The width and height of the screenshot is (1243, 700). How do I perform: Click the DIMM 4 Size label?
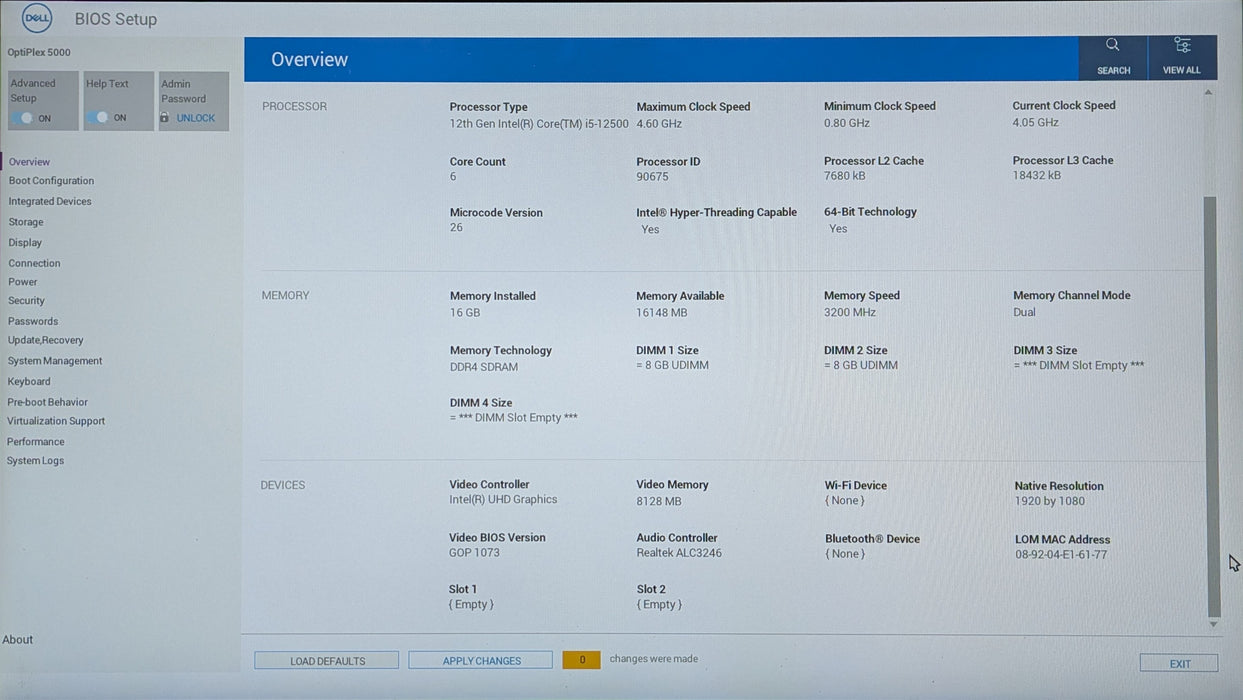tap(481, 403)
